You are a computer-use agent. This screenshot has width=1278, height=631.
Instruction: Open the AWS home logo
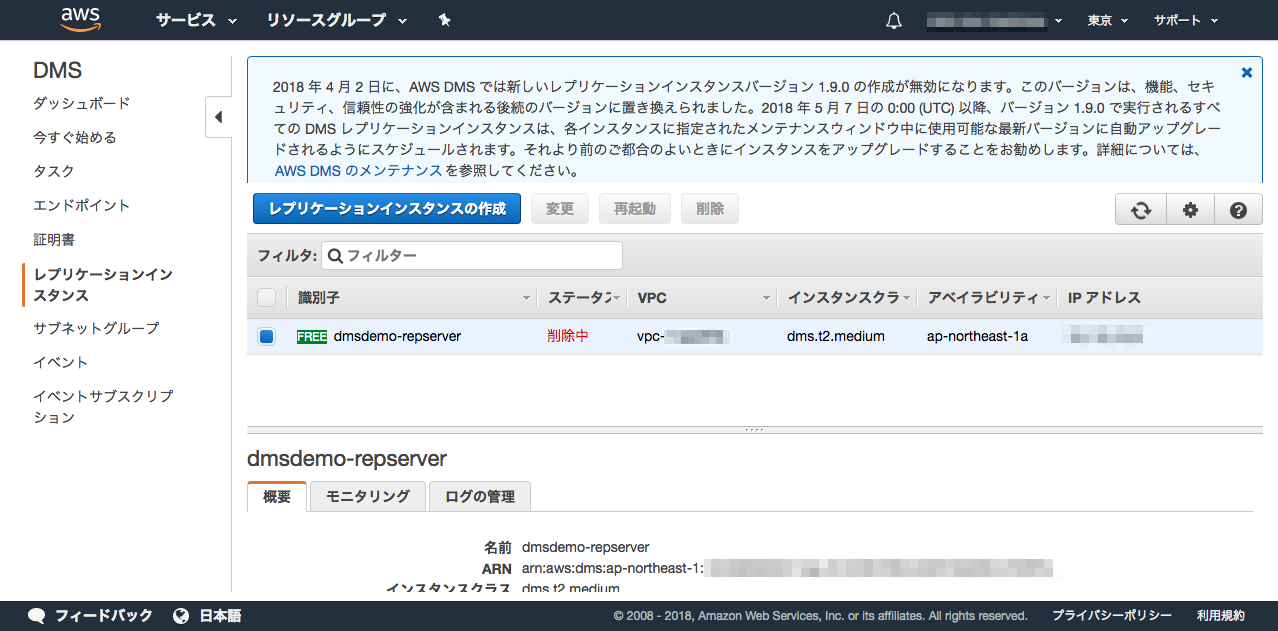(x=80, y=20)
